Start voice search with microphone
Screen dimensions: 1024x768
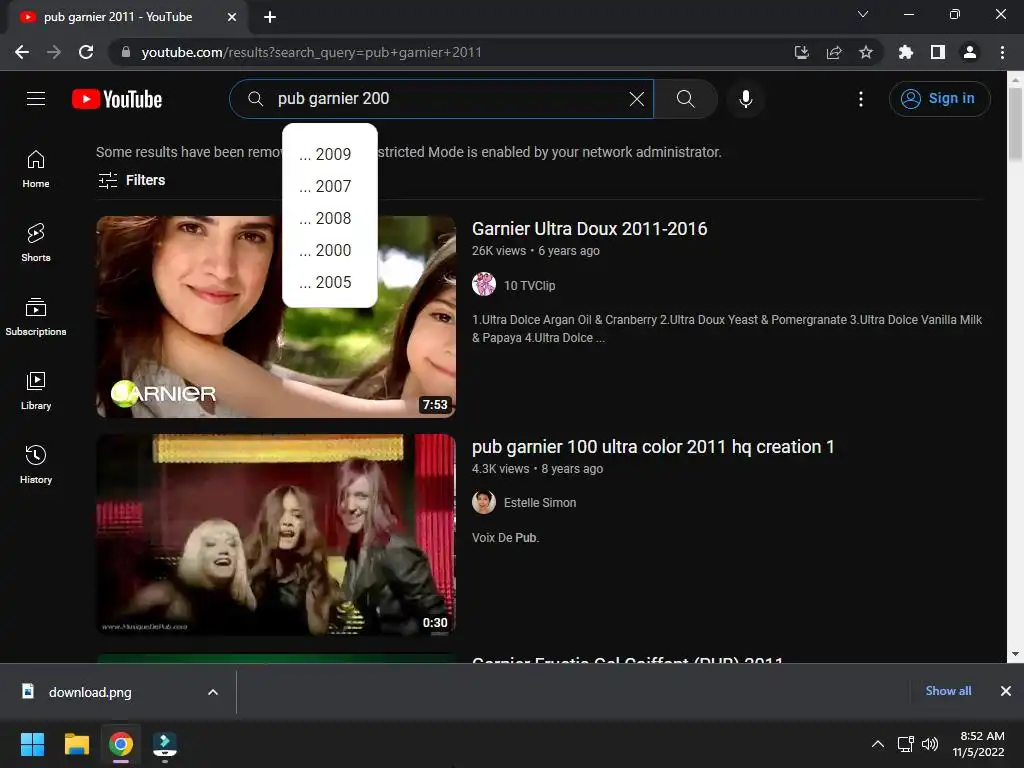(745, 99)
